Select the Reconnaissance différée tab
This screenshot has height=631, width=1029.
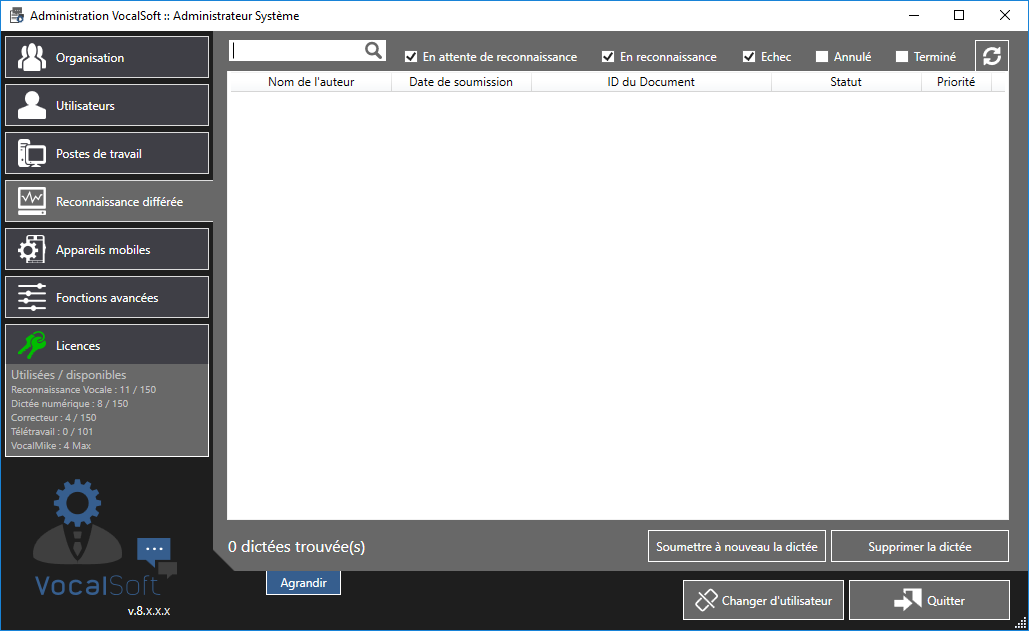click(108, 201)
